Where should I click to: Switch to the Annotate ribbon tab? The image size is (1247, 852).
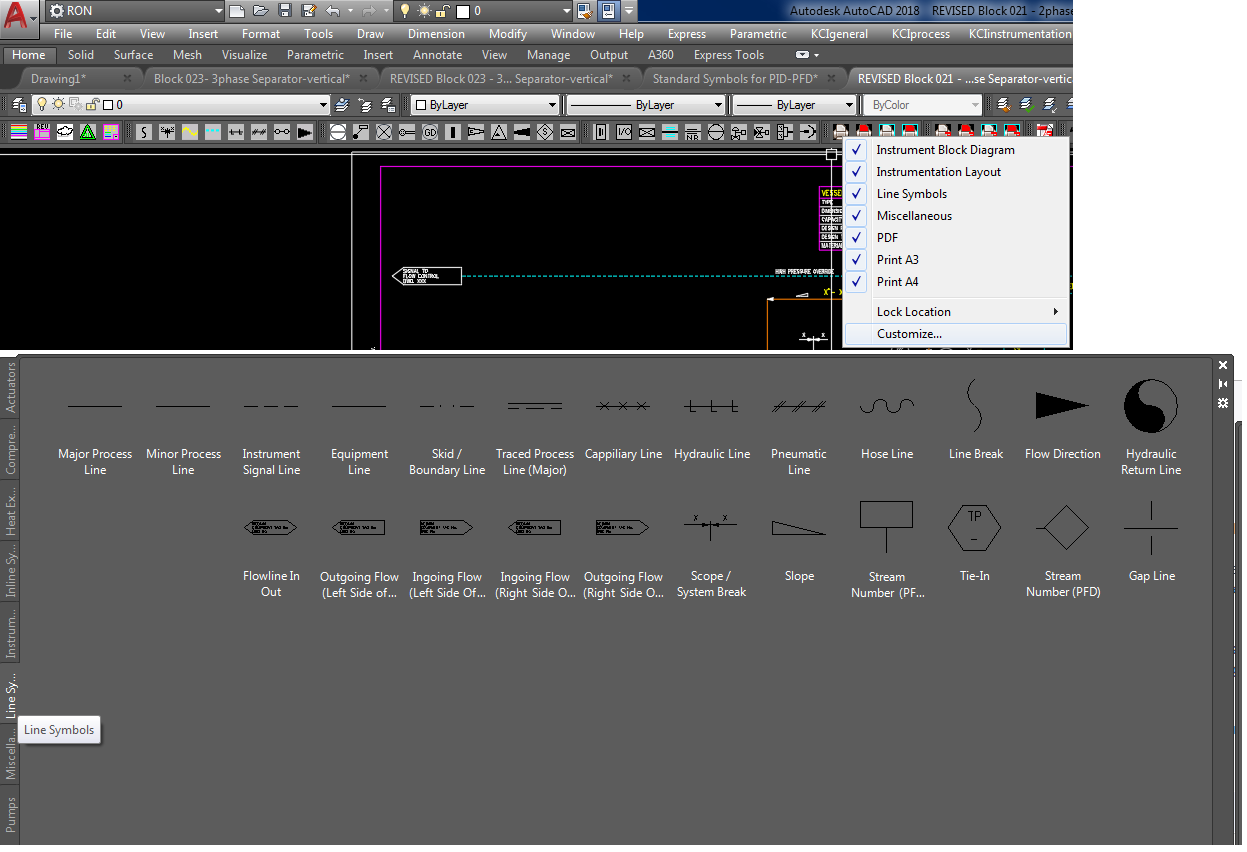[x=437, y=55]
